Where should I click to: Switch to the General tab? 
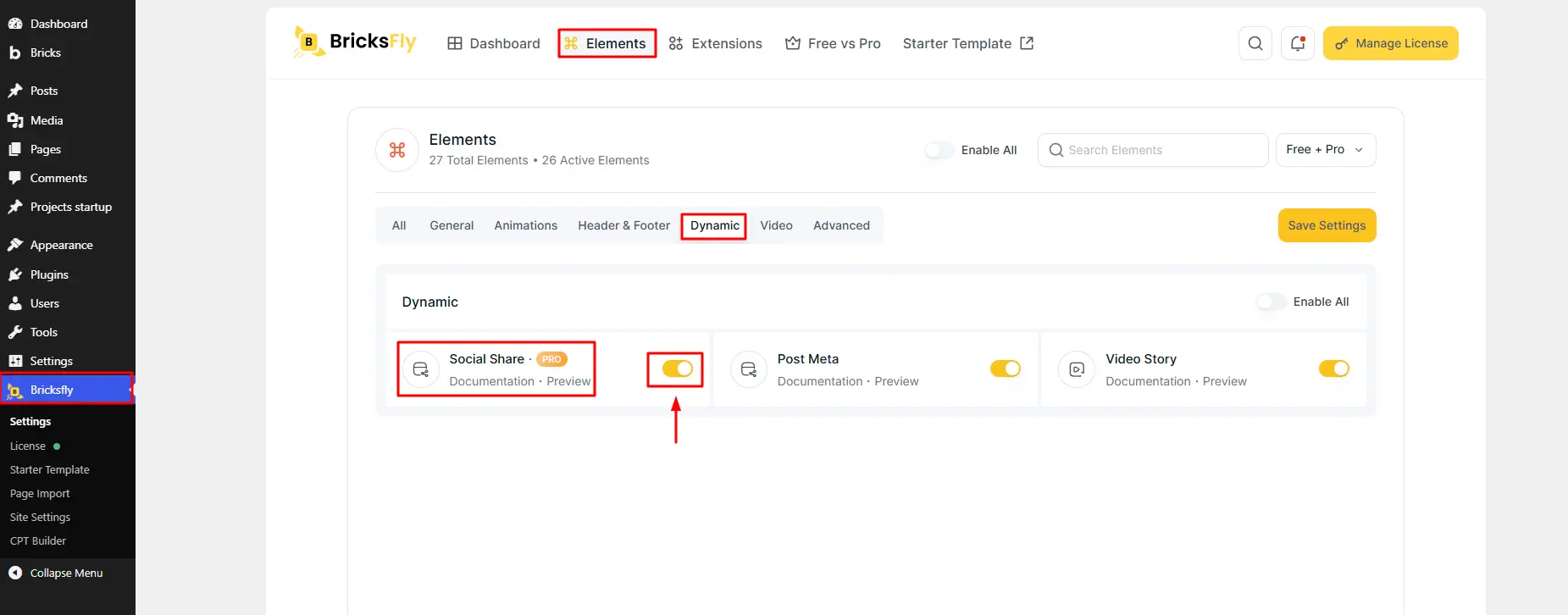point(452,225)
